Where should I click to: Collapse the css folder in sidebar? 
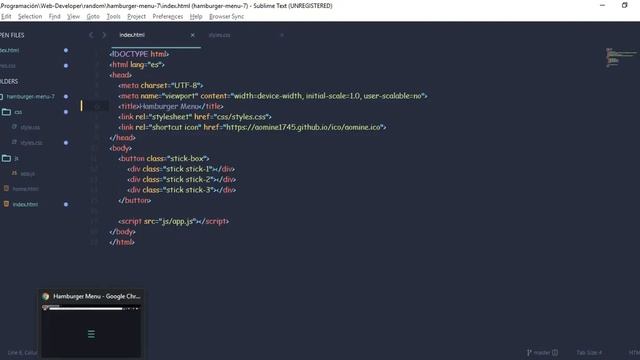pyautogui.click(x=18, y=112)
